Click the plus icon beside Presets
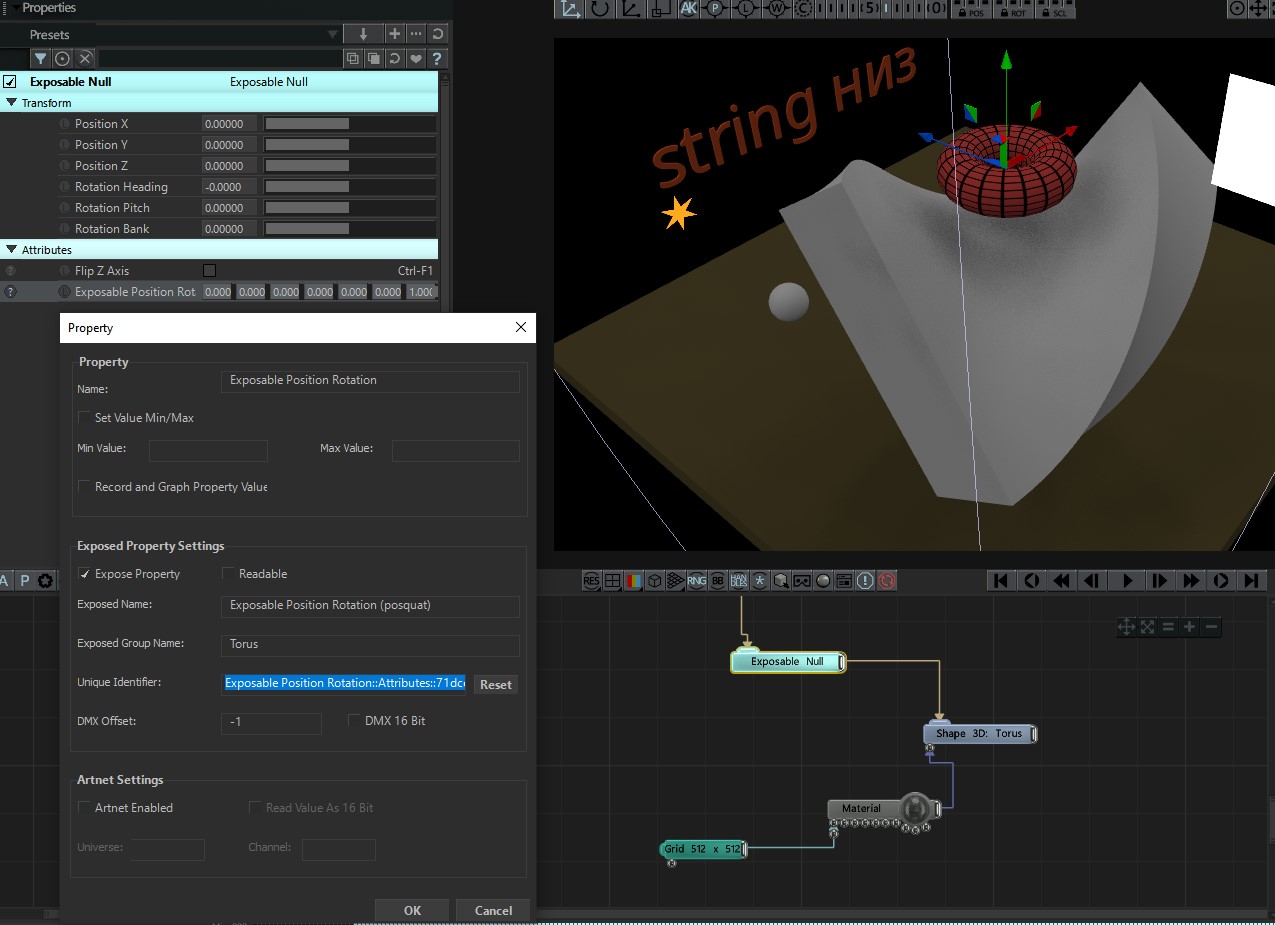1275x925 pixels. coord(394,34)
